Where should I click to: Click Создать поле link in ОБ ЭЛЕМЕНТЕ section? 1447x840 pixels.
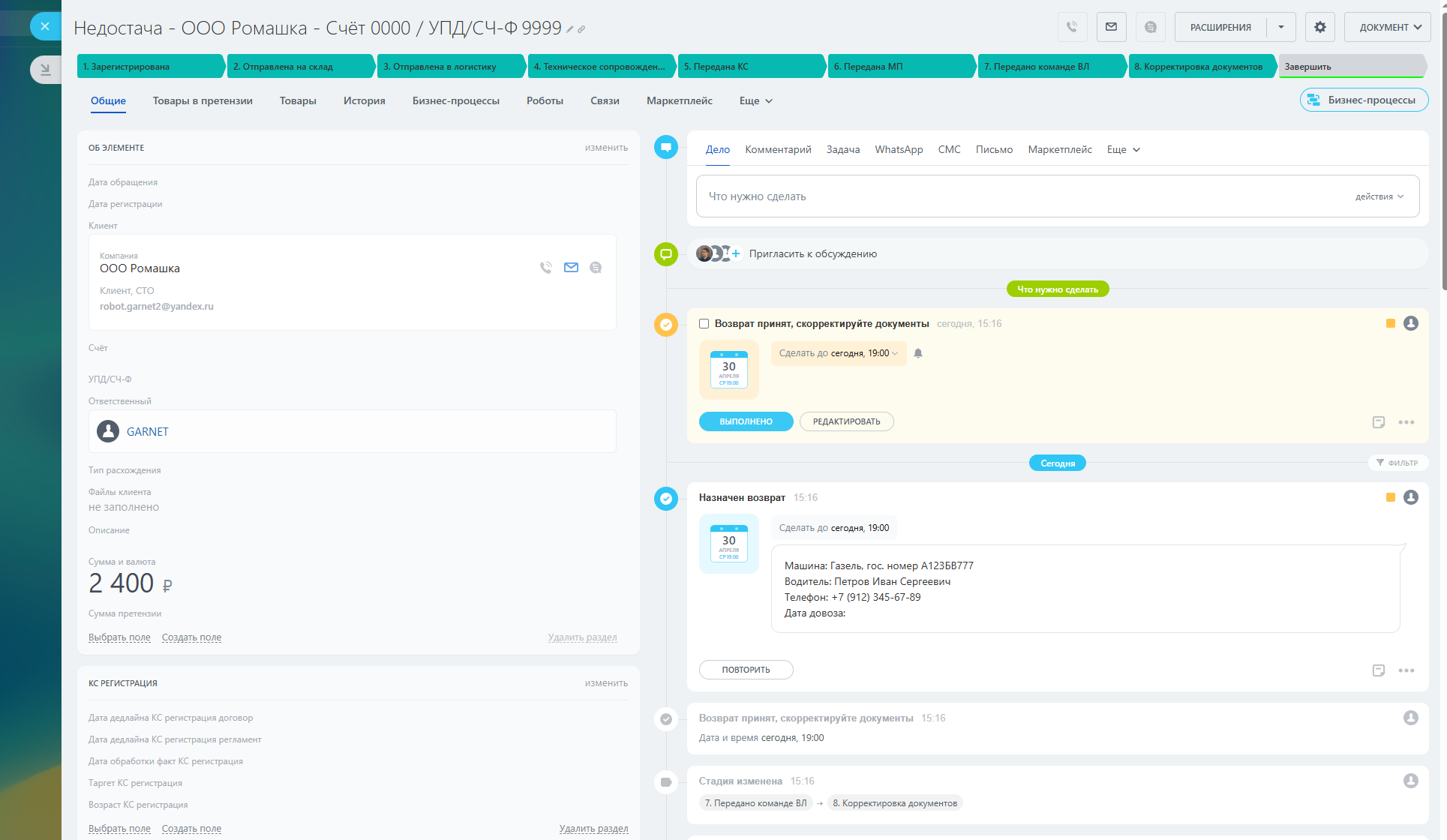(x=191, y=637)
